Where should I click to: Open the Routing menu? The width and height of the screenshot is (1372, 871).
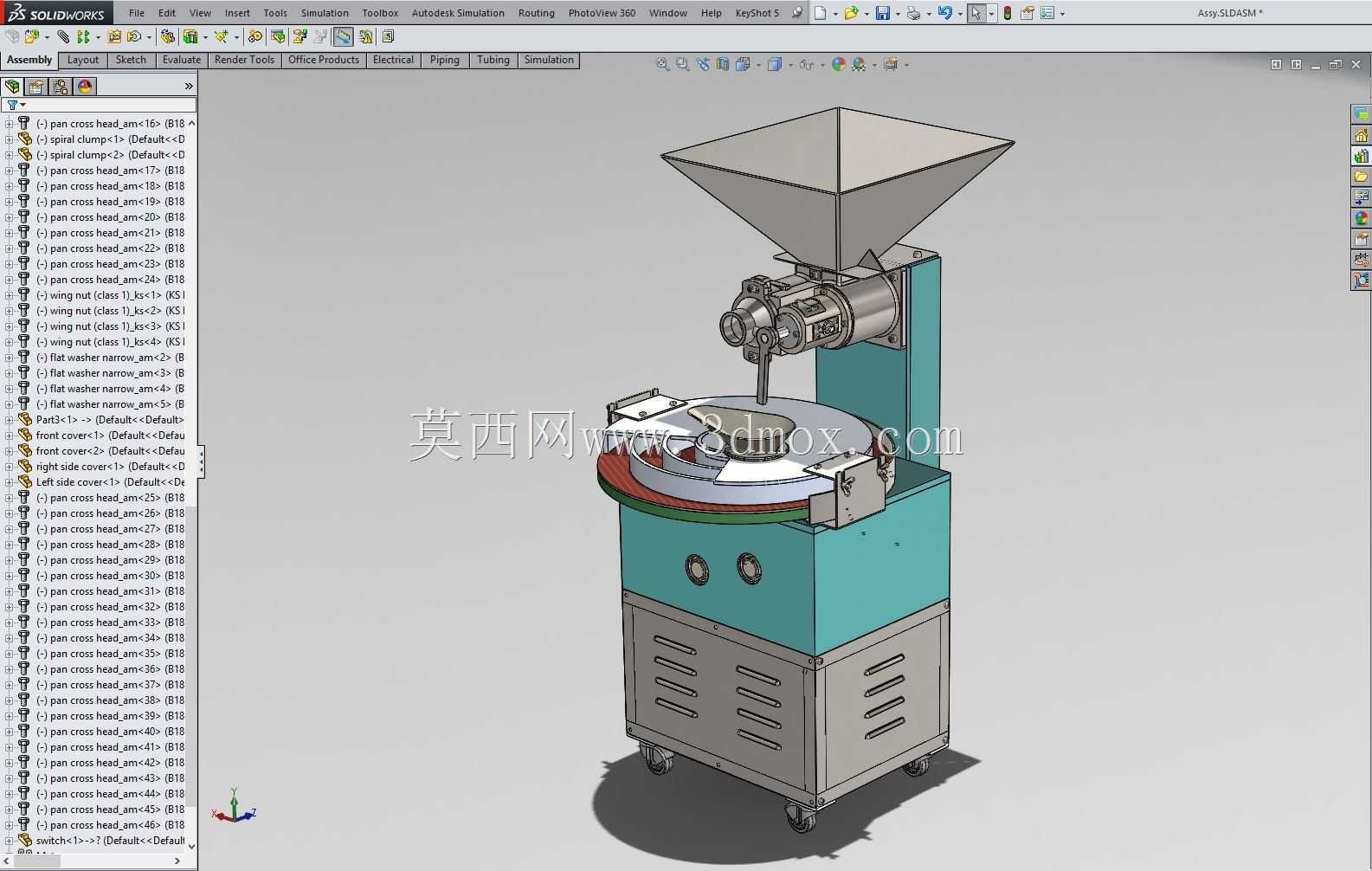coord(537,13)
